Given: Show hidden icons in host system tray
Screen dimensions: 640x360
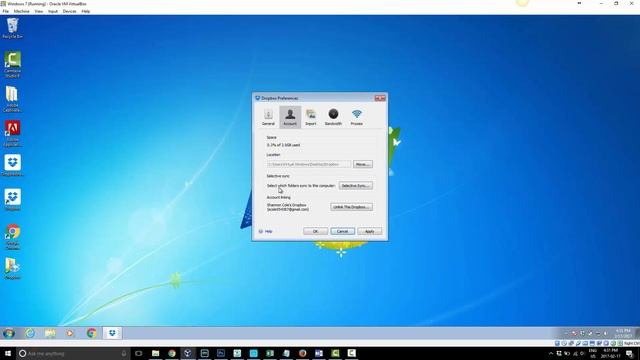Looking at the screenshot, I should 551,353.
